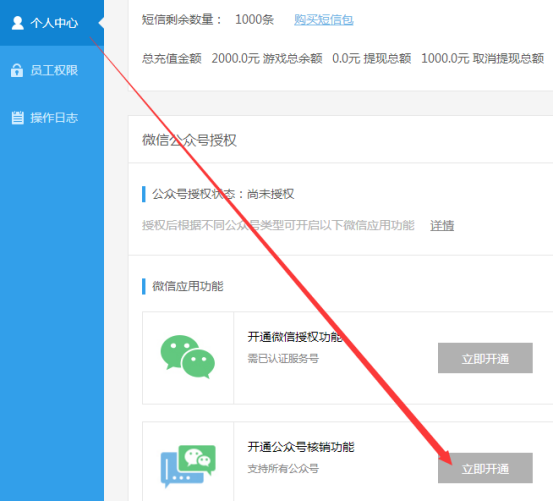Click 立即开通 for 开通公众号核销功能
The height and width of the screenshot is (501, 554).
pyautogui.click(x=485, y=468)
